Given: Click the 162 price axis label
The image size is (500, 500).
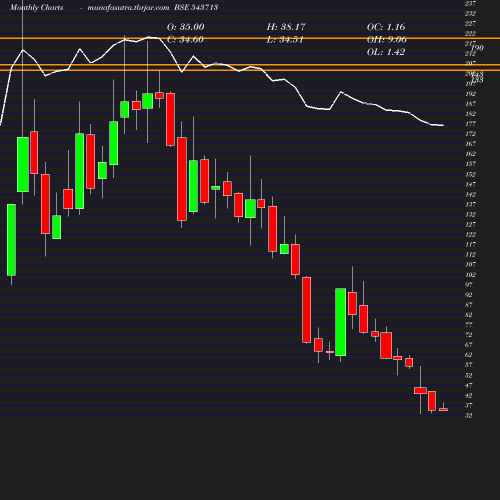Looking at the screenshot, I should (470, 154).
